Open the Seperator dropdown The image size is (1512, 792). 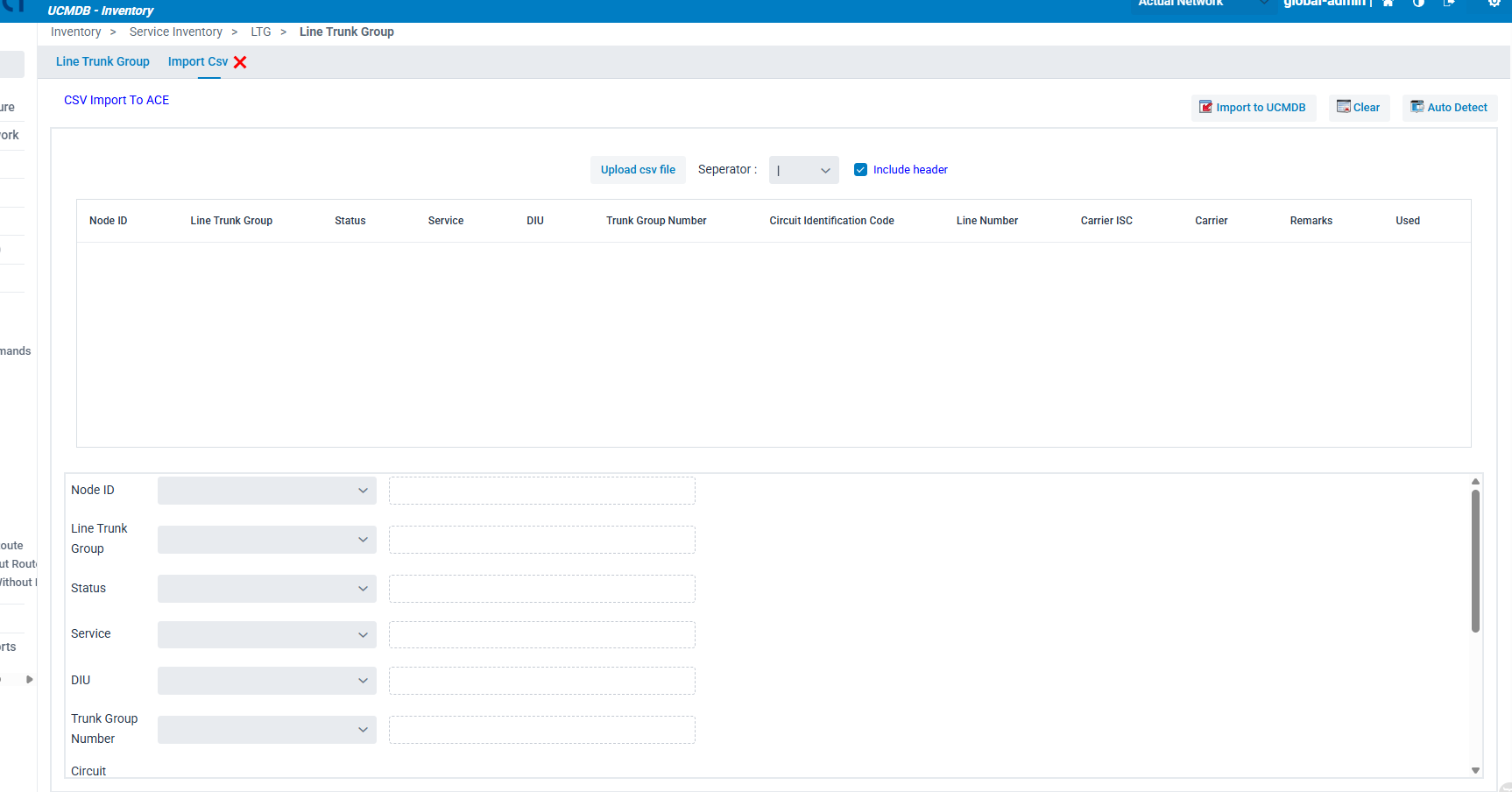(x=803, y=170)
